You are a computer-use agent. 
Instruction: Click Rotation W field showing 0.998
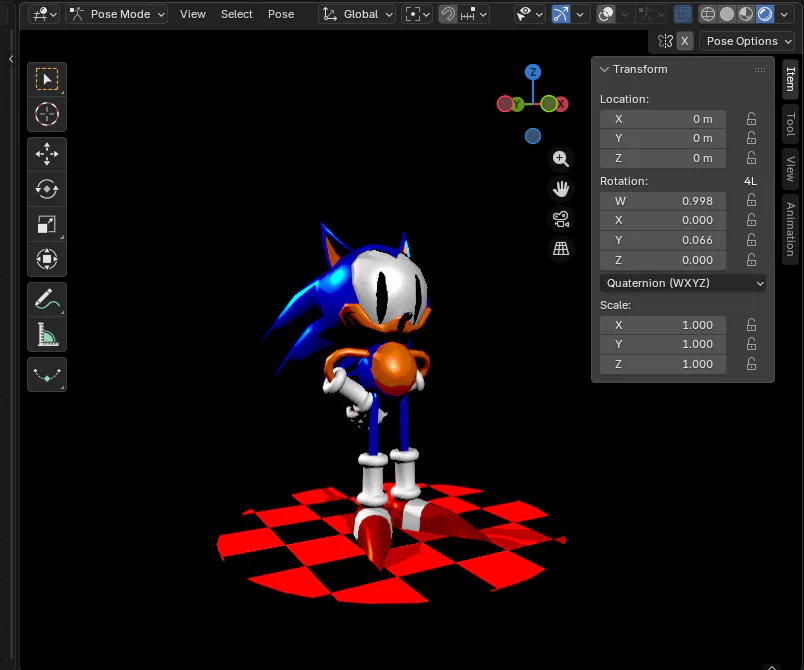663,201
